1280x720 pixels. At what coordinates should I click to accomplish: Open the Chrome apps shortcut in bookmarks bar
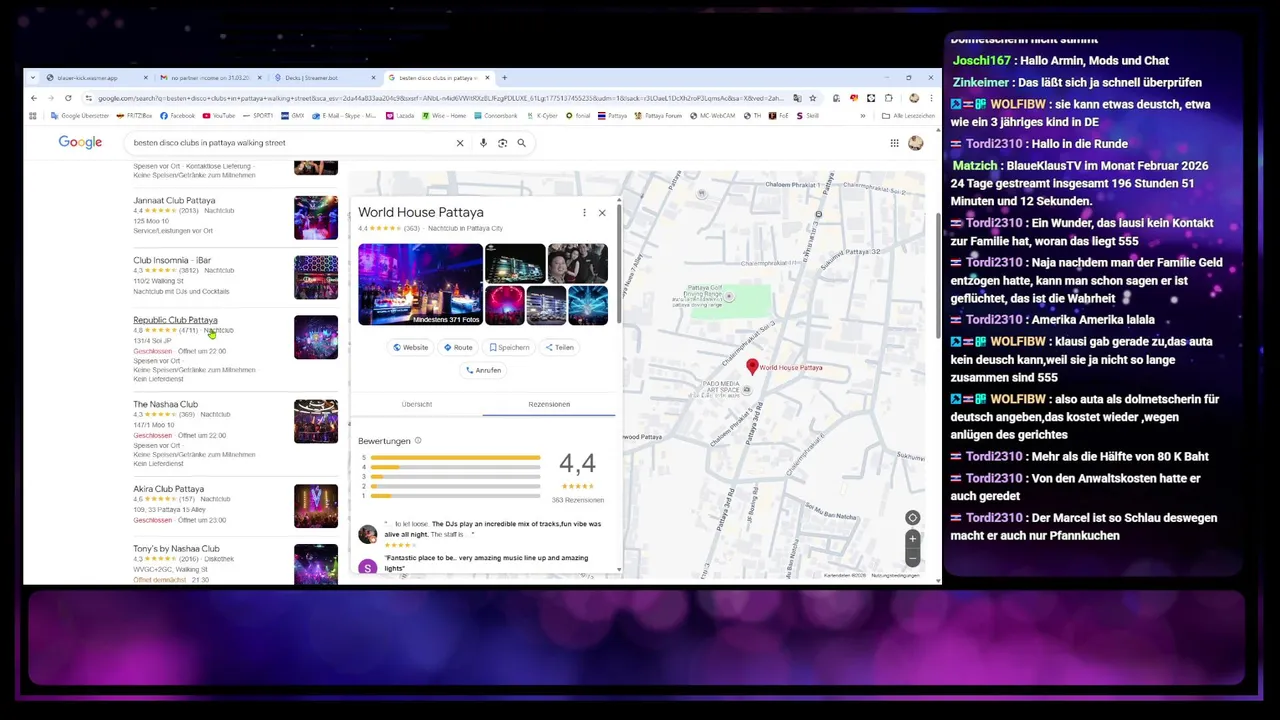click(x=32, y=116)
